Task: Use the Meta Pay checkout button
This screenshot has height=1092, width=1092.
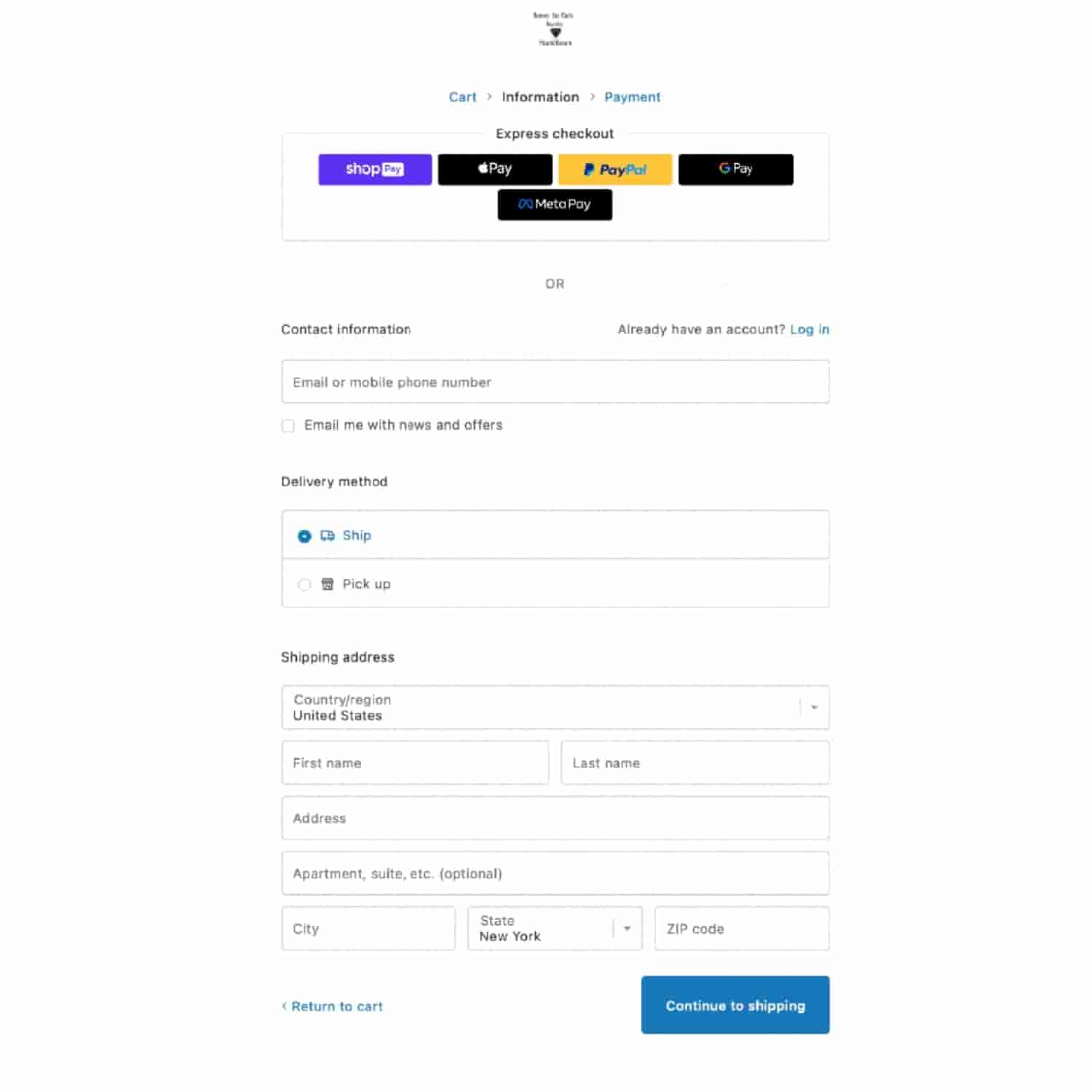Action: [x=555, y=205]
